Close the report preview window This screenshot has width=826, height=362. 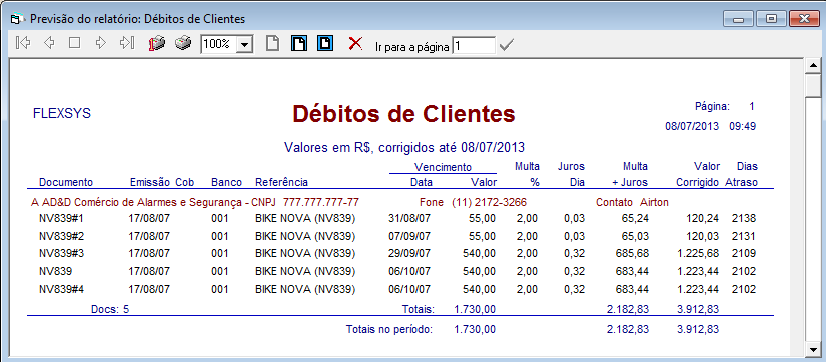(804, 19)
